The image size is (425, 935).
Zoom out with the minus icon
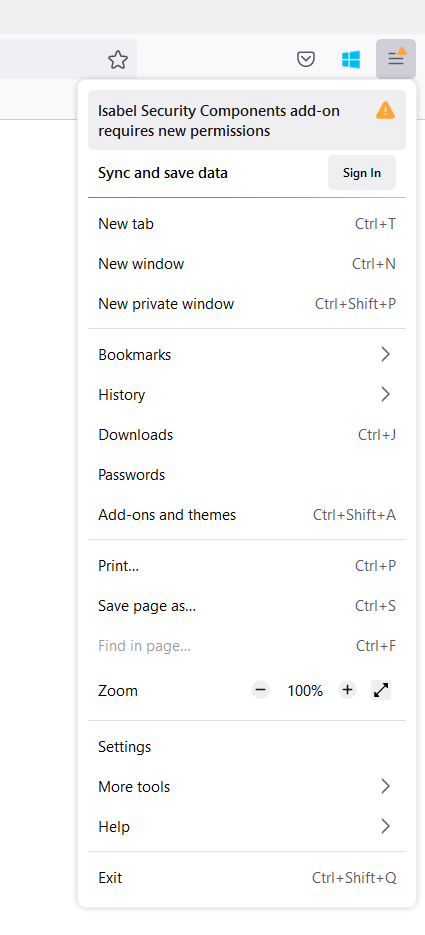click(260, 691)
